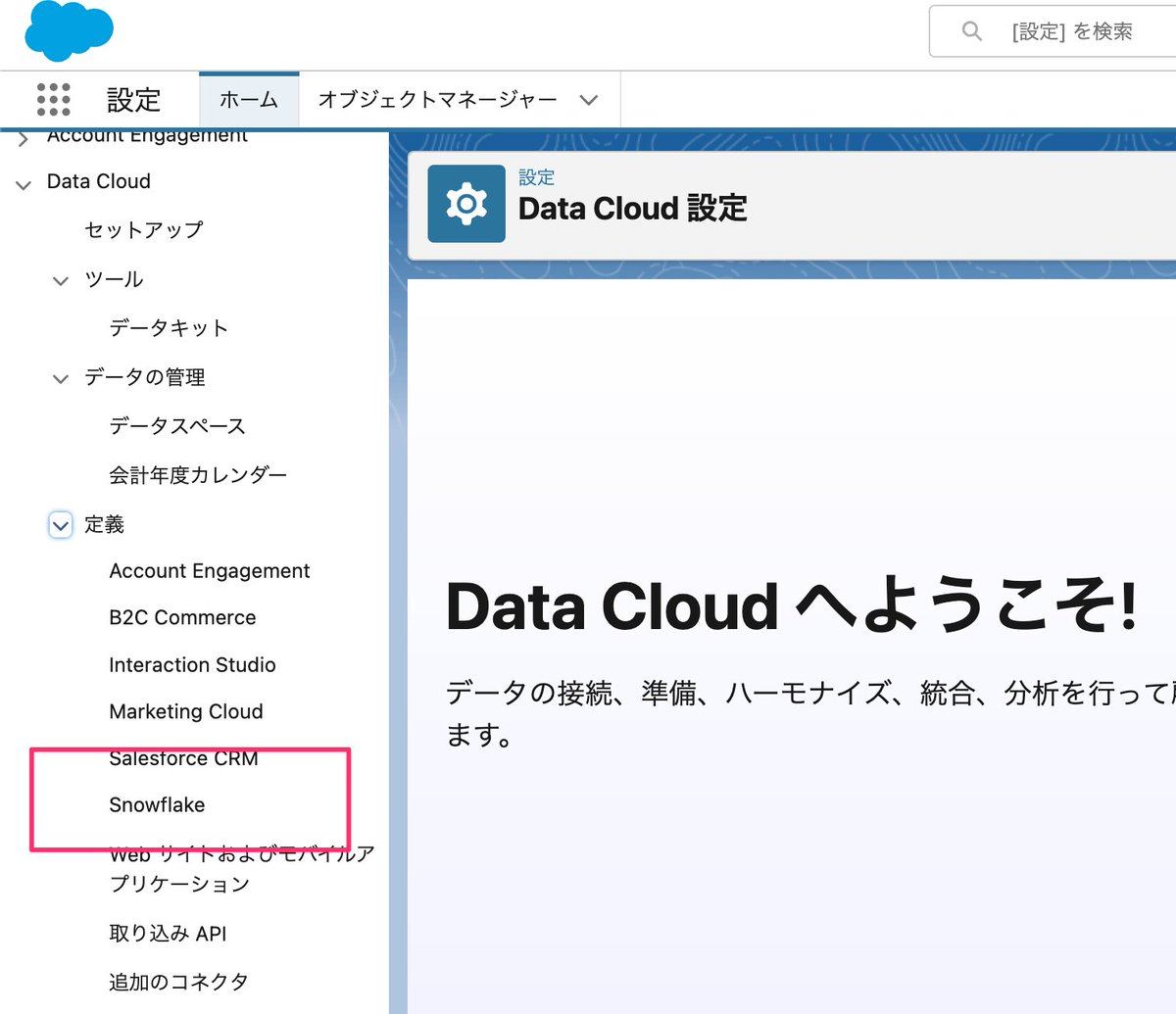Open 追加のコネクタ settings
Screen dimensions: 1176x1014
tap(178, 982)
